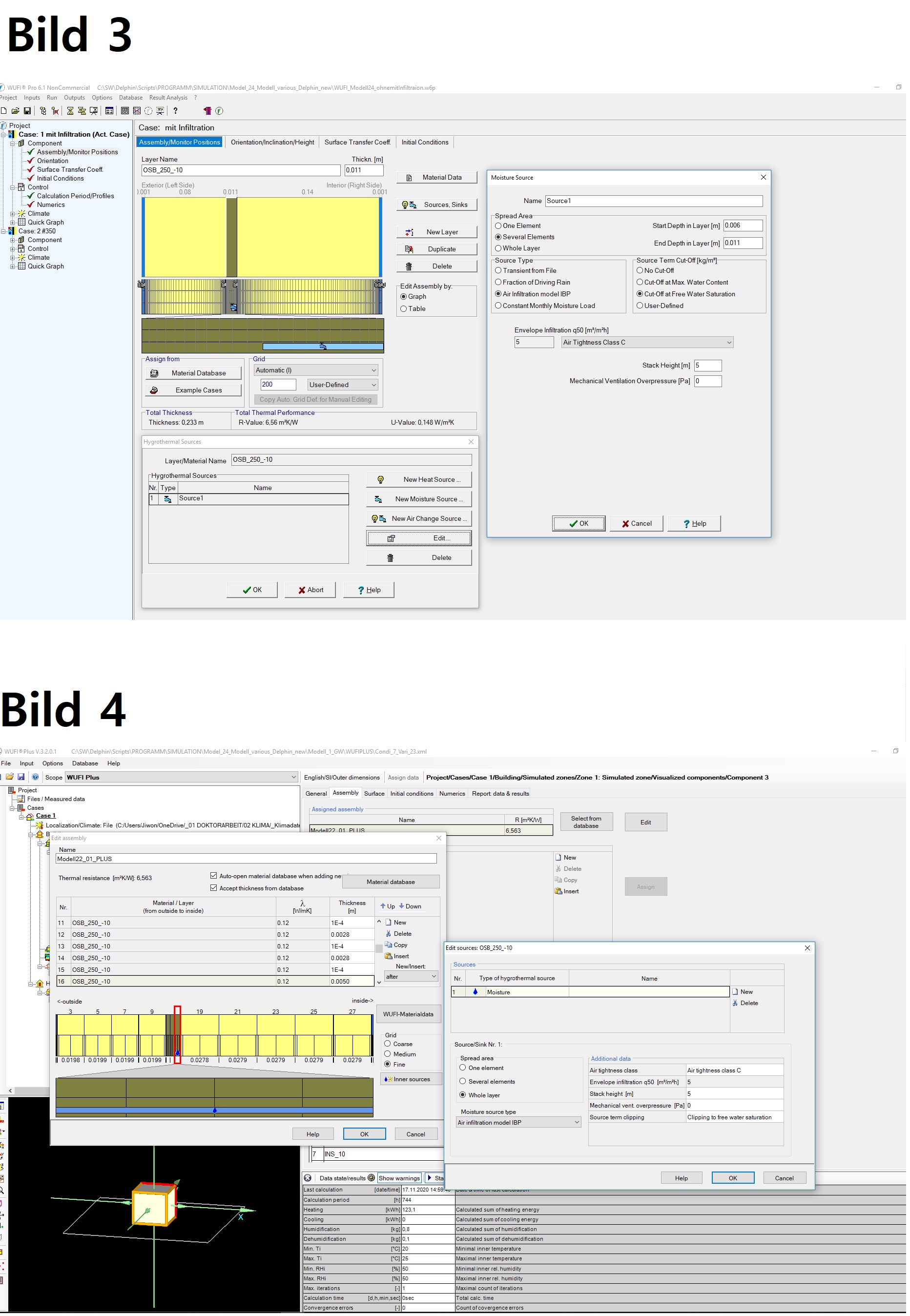The image size is (910, 1316).
Task: Click the dark OSB layer in the WUFI Pro assembly graph
Action: (232, 238)
